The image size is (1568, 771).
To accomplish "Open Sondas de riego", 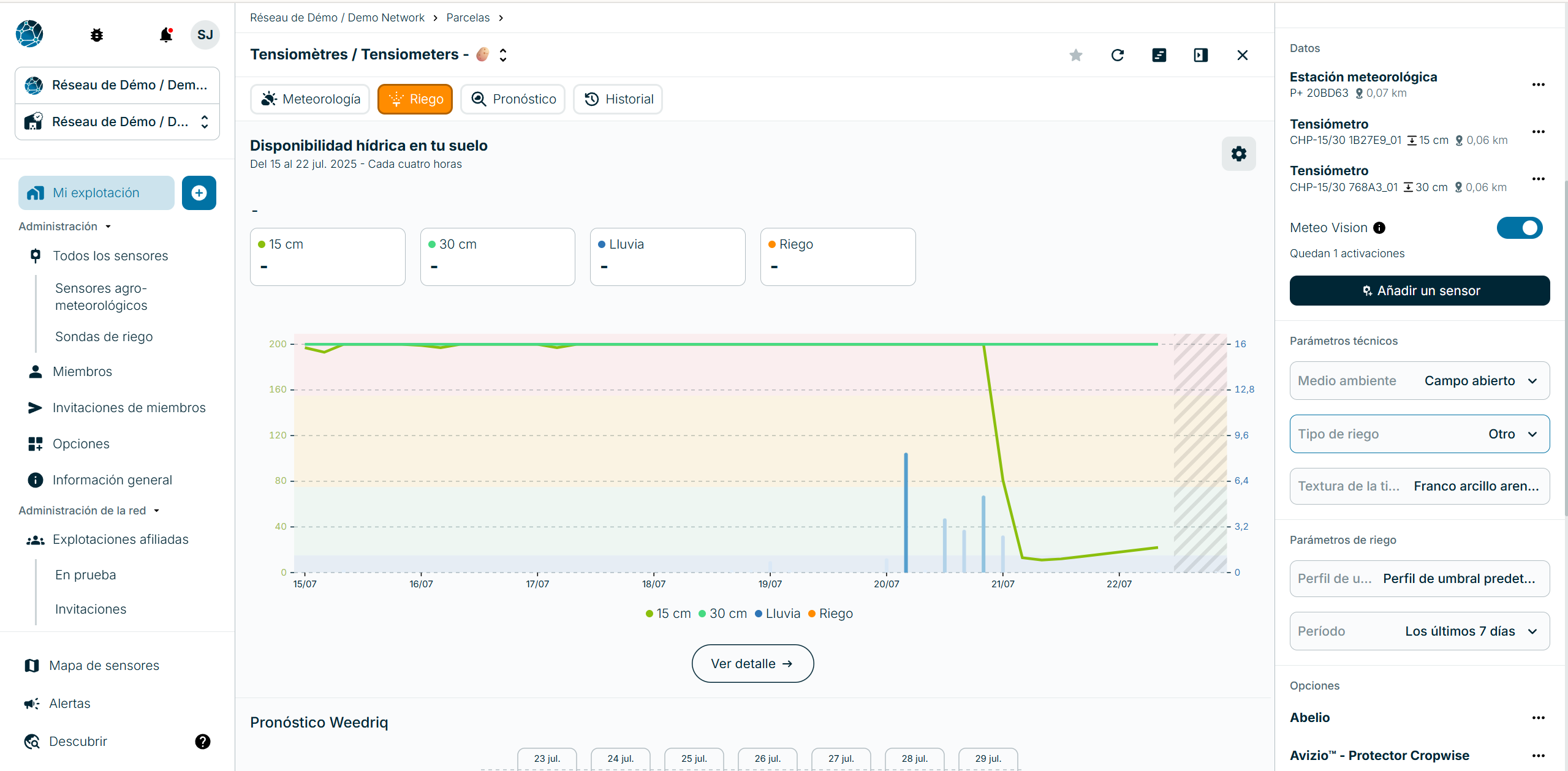I will coord(104,337).
